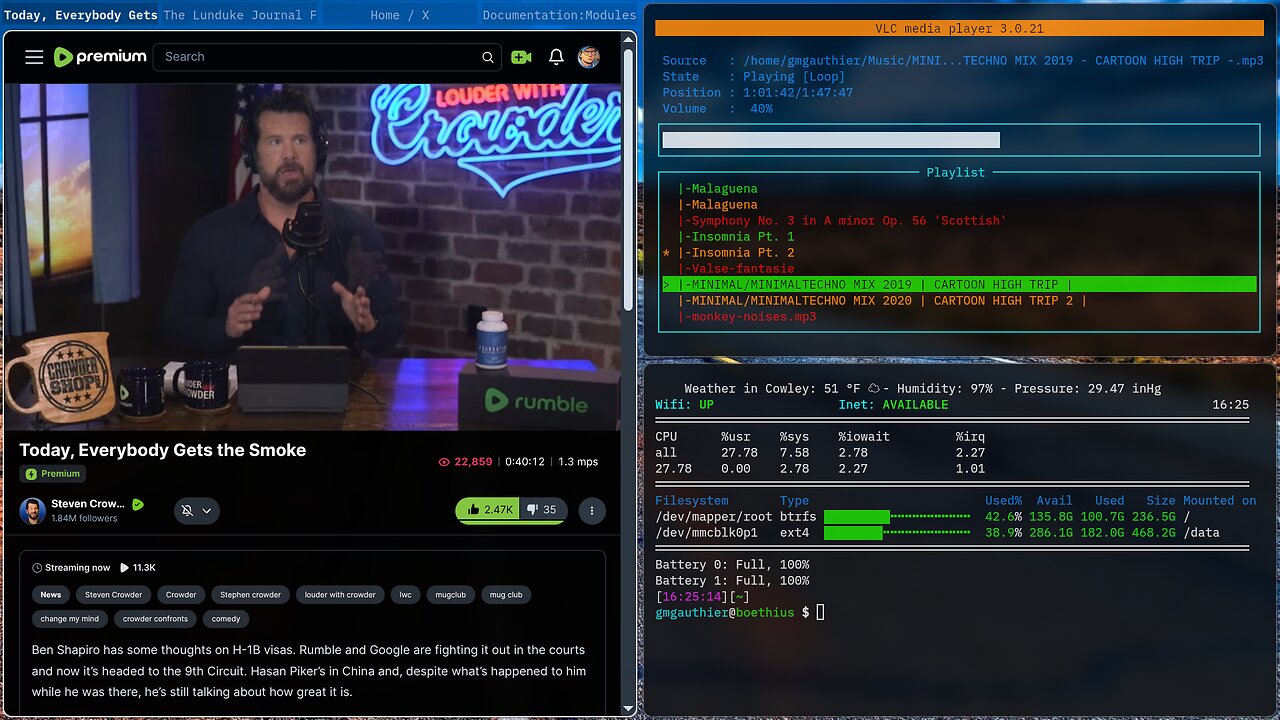The image size is (1280, 720).
Task: Switch to the Home / X tab
Action: point(399,15)
